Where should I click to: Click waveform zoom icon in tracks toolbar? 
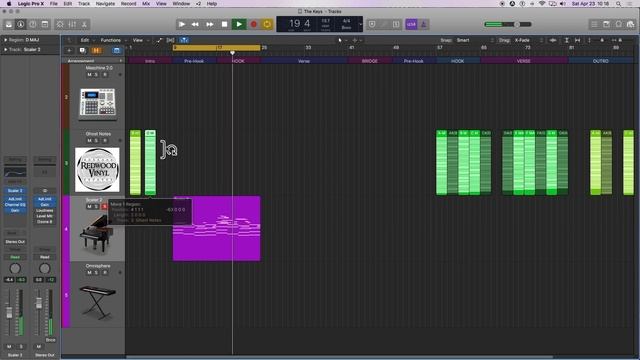(x=553, y=40)
